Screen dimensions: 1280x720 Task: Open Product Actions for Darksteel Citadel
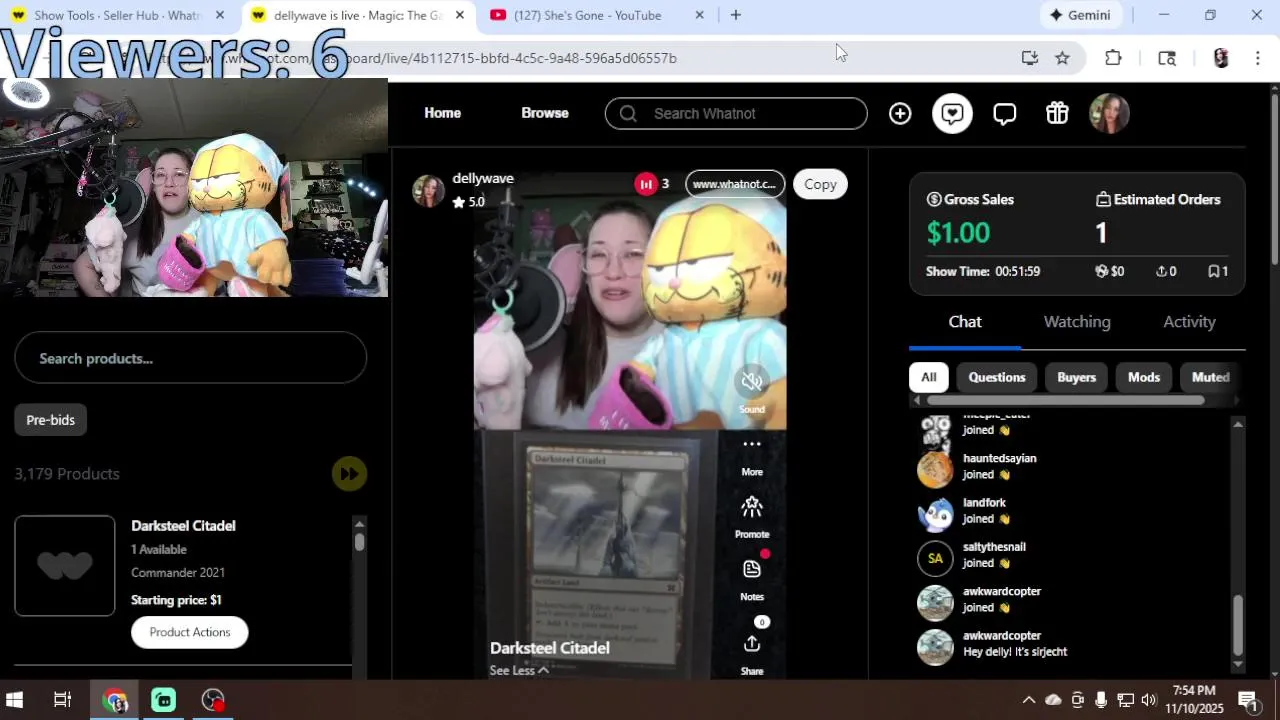190,632
